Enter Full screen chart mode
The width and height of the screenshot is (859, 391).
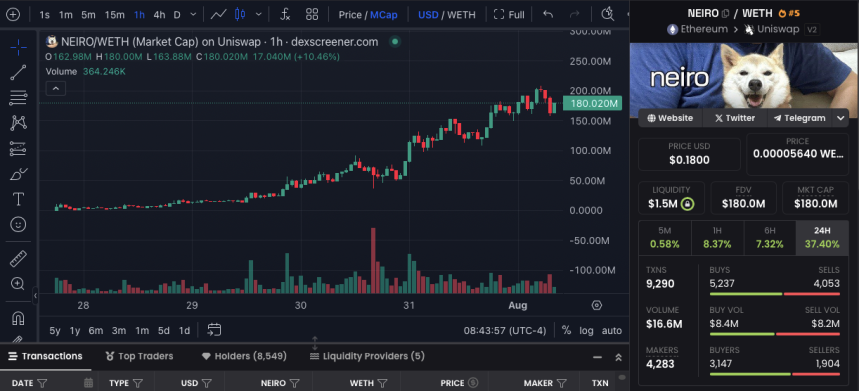click(x=509, y=15)
